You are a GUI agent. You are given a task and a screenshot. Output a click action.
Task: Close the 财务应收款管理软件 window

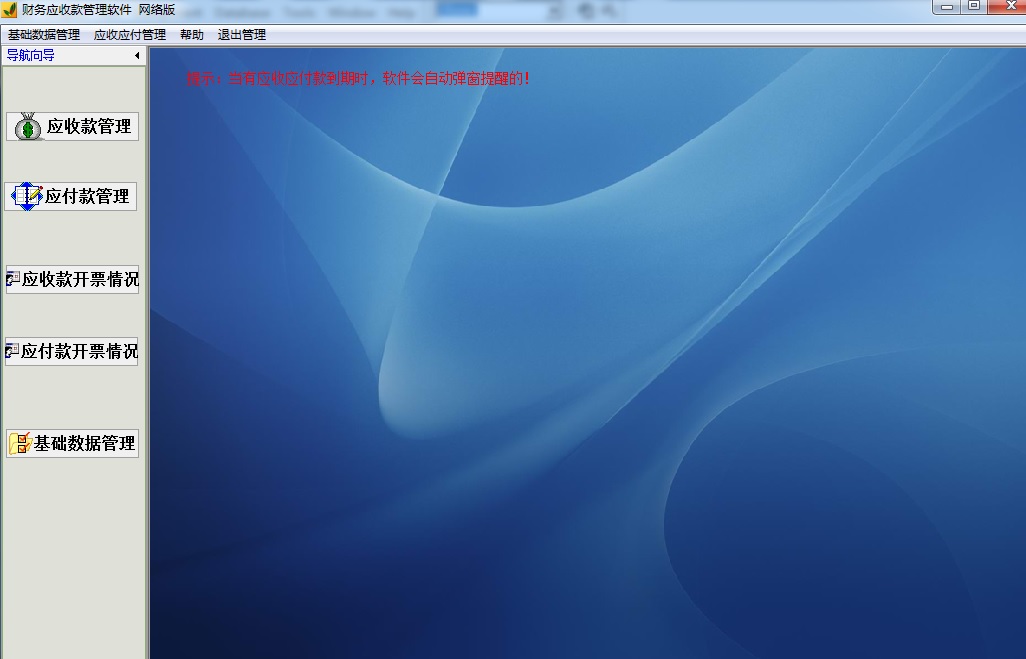click(x=1004, y=6)
